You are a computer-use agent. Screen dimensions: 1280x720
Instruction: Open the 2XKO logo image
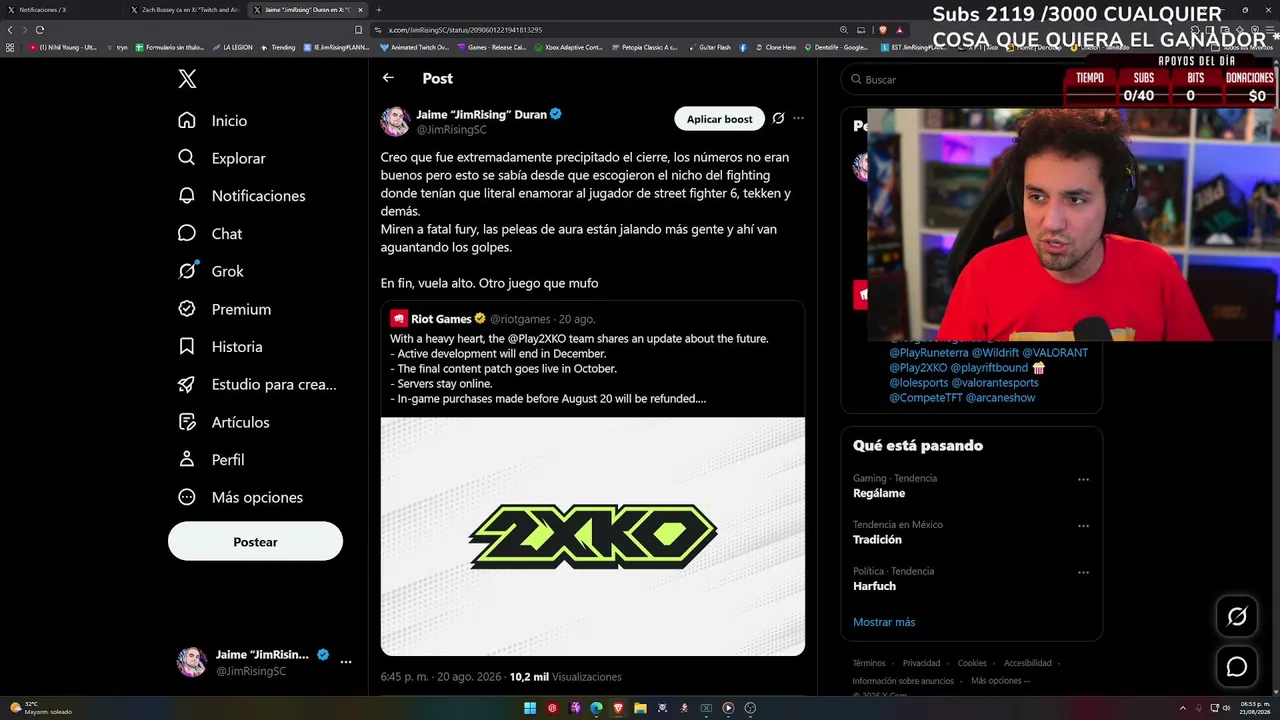(593, 536)
